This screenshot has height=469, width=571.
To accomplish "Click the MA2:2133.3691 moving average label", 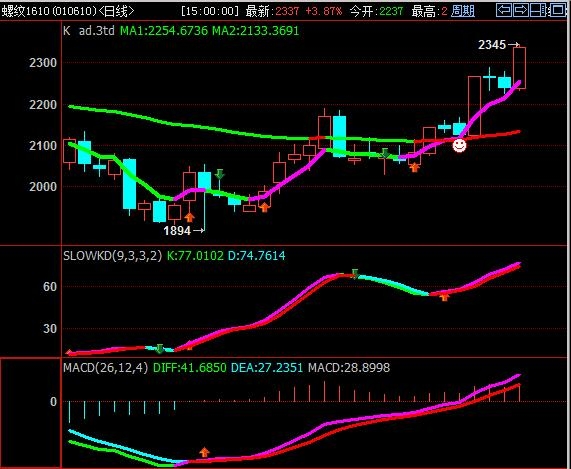I will 256,31.
